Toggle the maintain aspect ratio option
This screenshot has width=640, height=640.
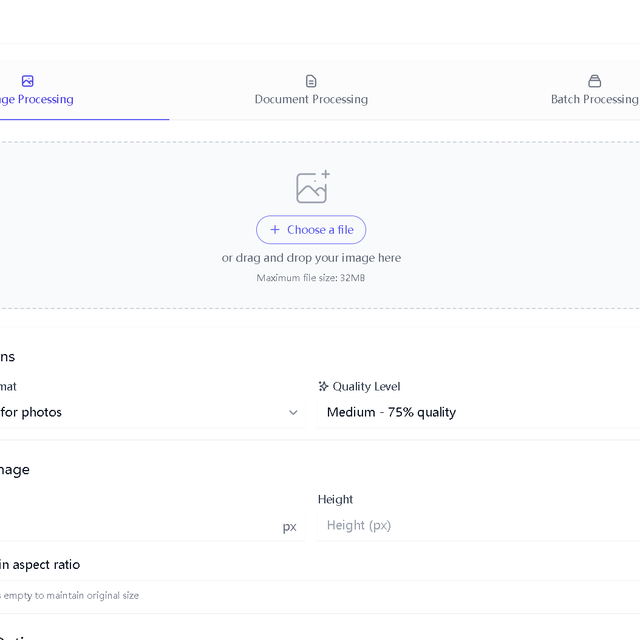tap(40, 564)
